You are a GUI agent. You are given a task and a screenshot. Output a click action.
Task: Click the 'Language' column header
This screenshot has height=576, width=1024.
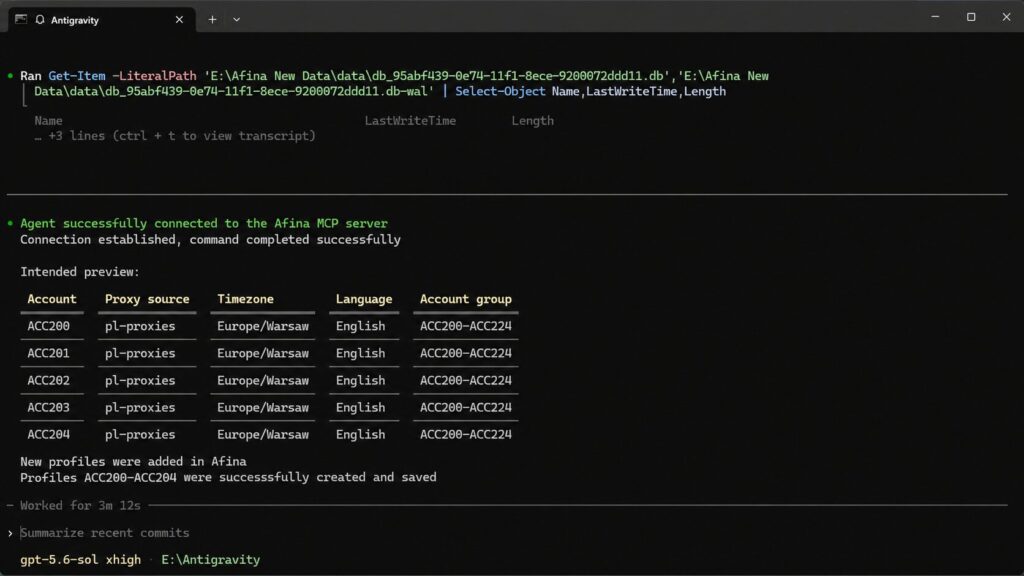pyautogui.click(x=364, y=299)
